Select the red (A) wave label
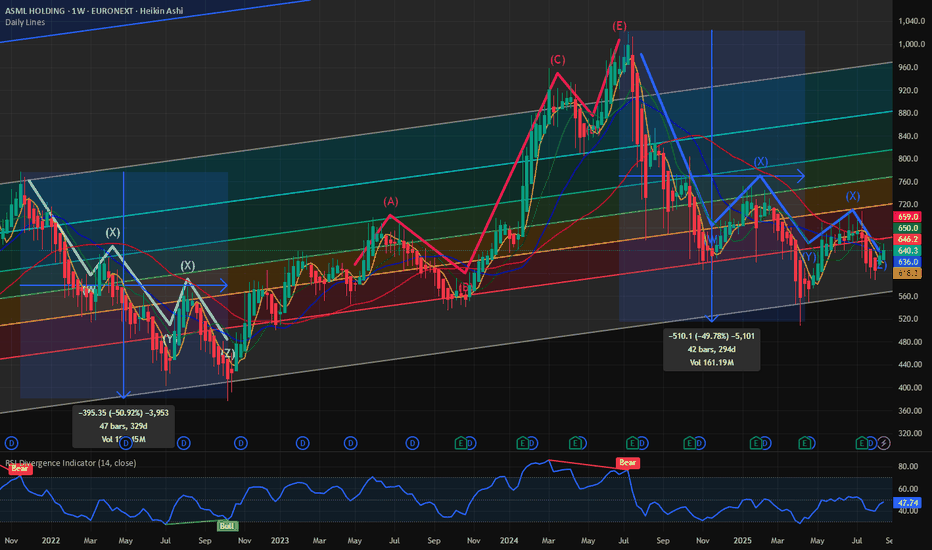The image size is (932, 550). click(x=391, y=202)
